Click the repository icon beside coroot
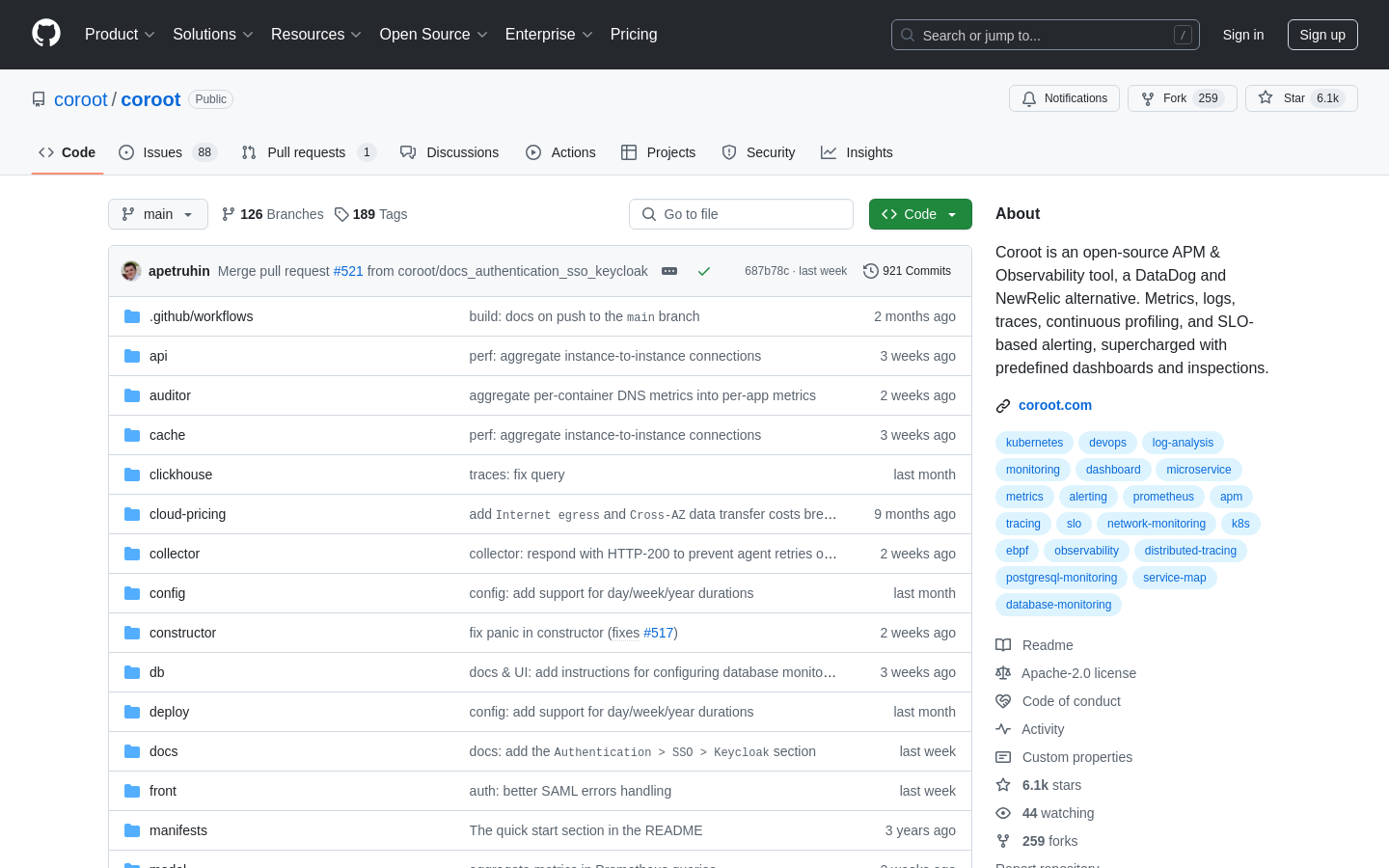Image resolution: width=1389 pixels, height=868 pixels. 39,99
